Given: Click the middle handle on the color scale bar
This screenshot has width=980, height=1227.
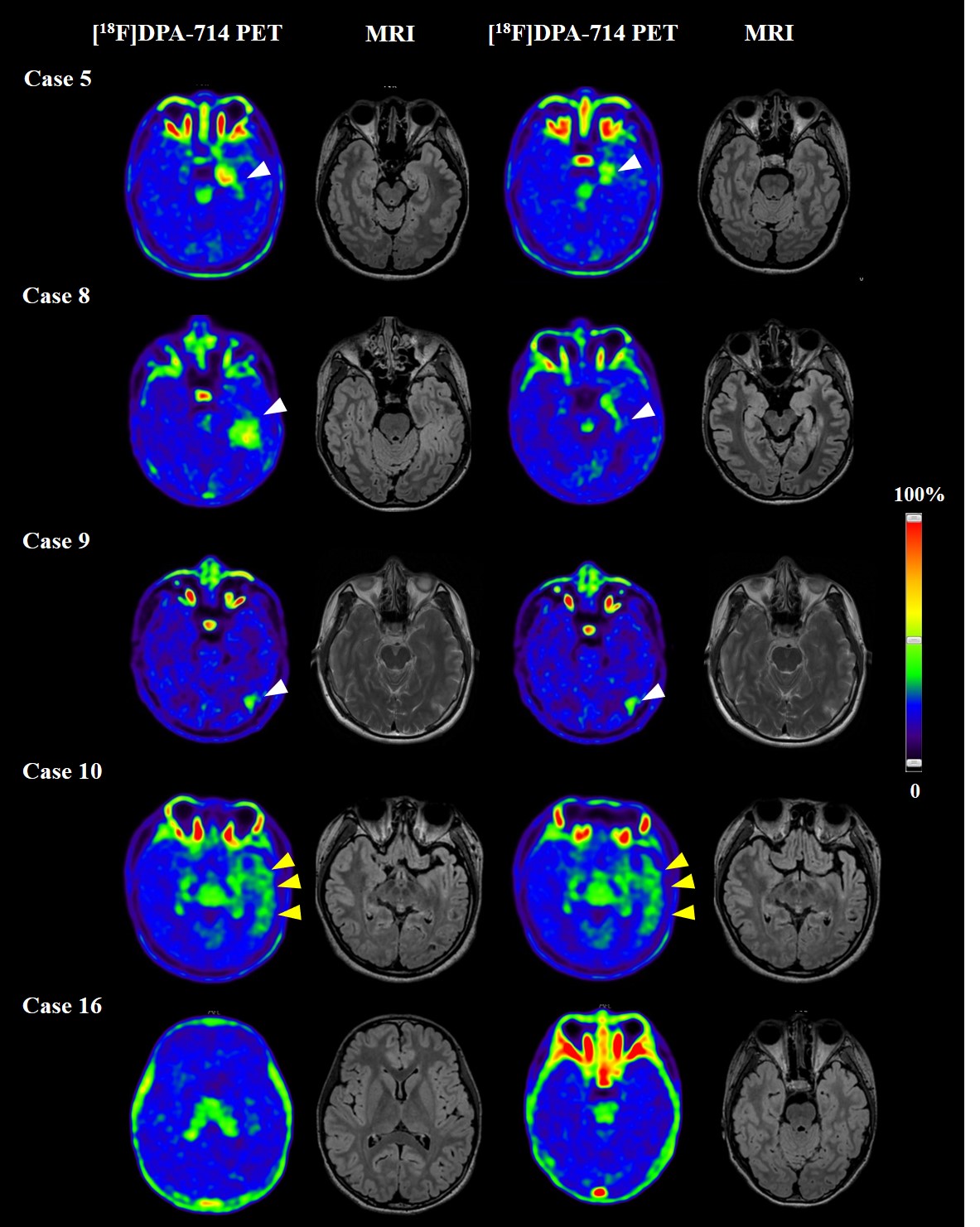Looking at the screenshot, I should coord(913,641).
